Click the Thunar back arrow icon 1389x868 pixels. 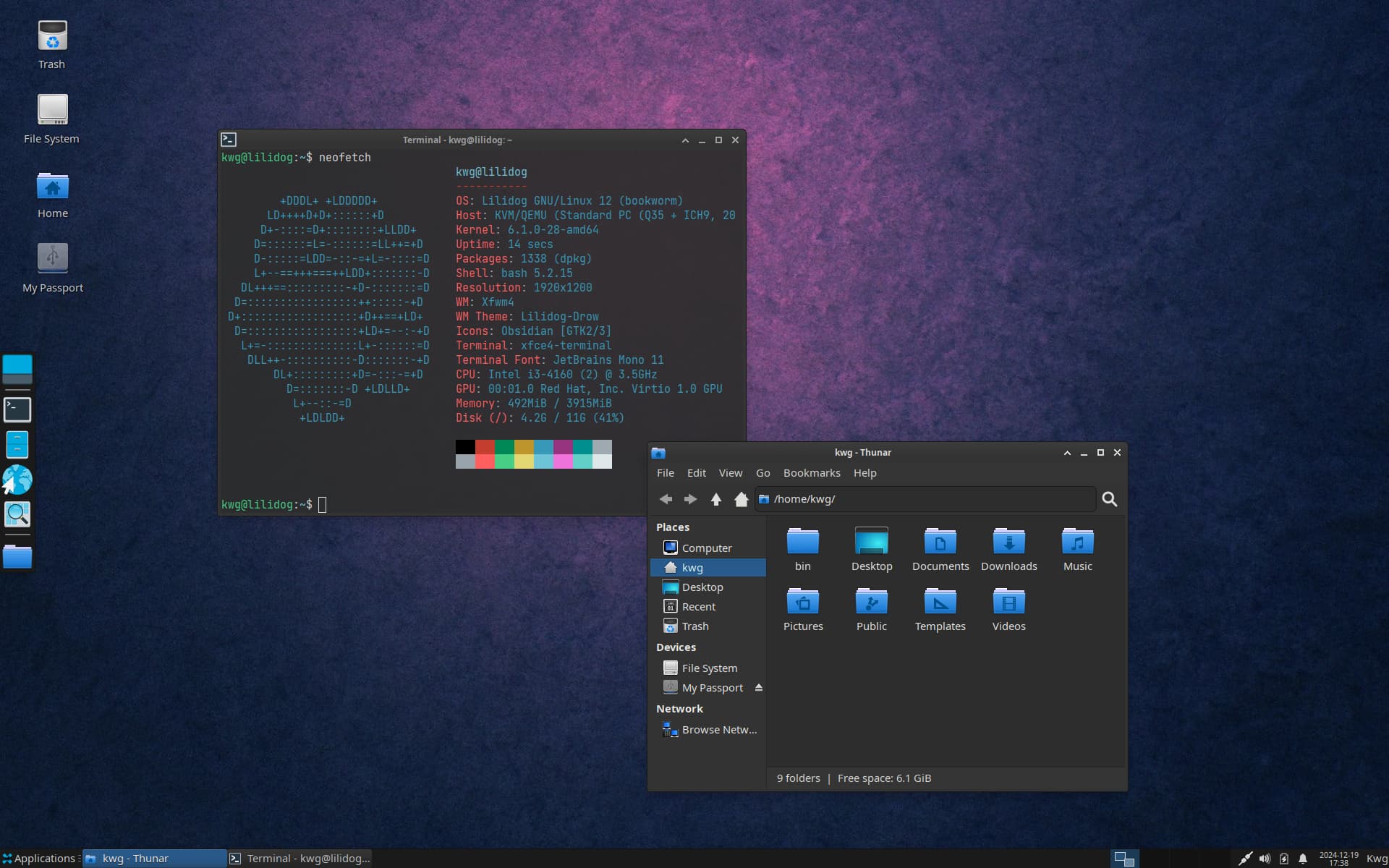[x=666, y=499]
